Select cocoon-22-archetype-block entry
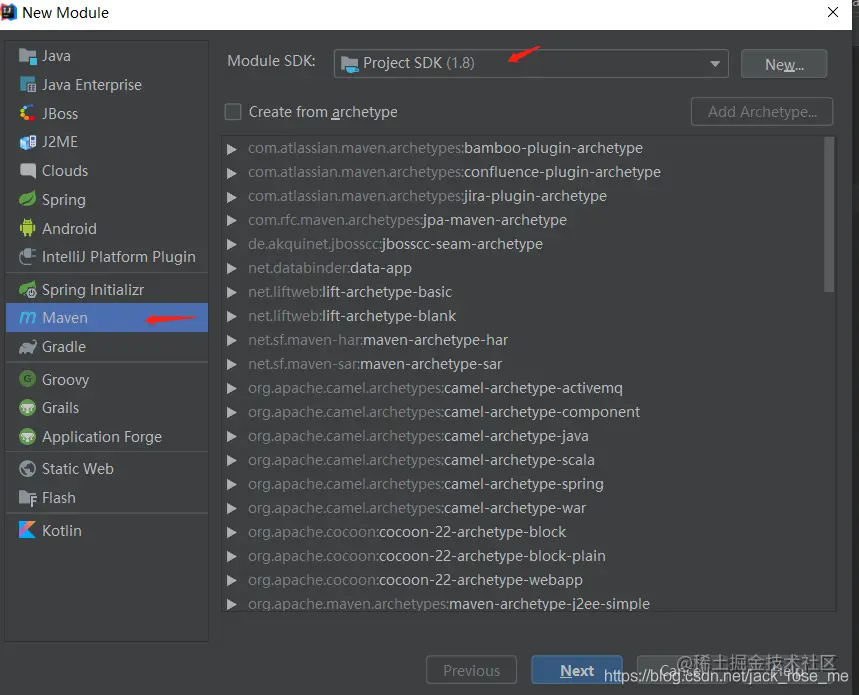This screenshot has width=859, height=695. point(407,532)
